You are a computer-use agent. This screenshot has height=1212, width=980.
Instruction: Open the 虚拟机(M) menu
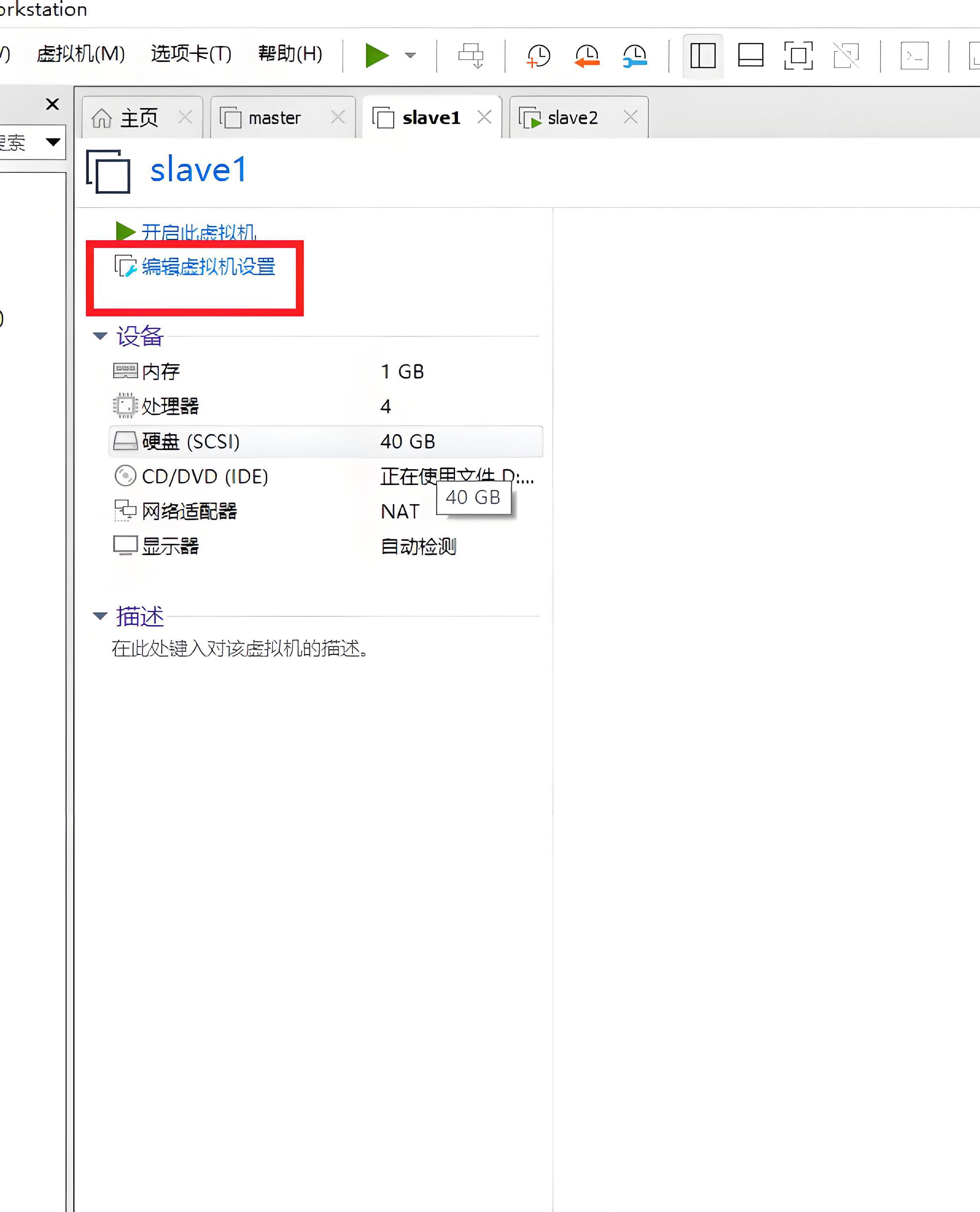[81, 54]
